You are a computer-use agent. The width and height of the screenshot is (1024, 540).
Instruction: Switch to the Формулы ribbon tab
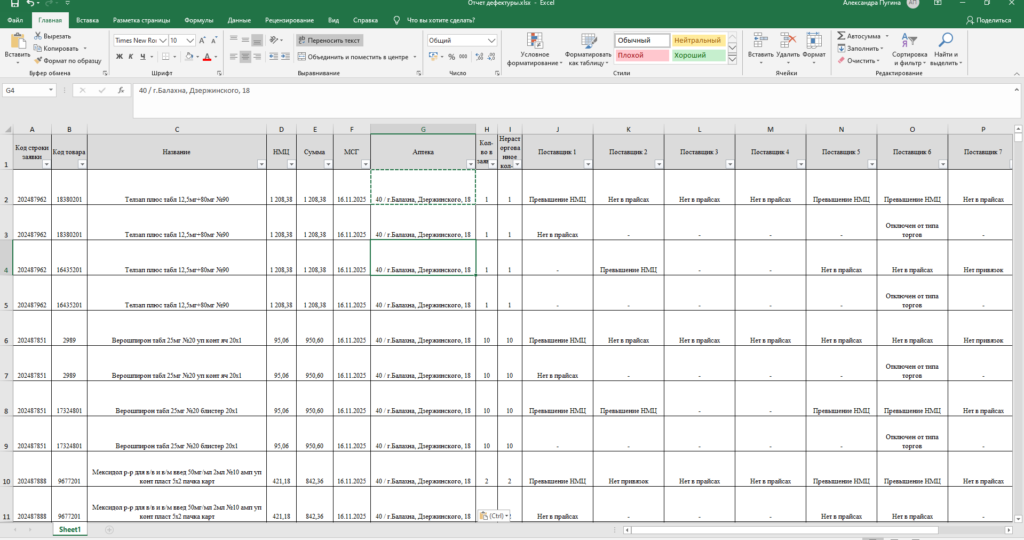[198, 20]
